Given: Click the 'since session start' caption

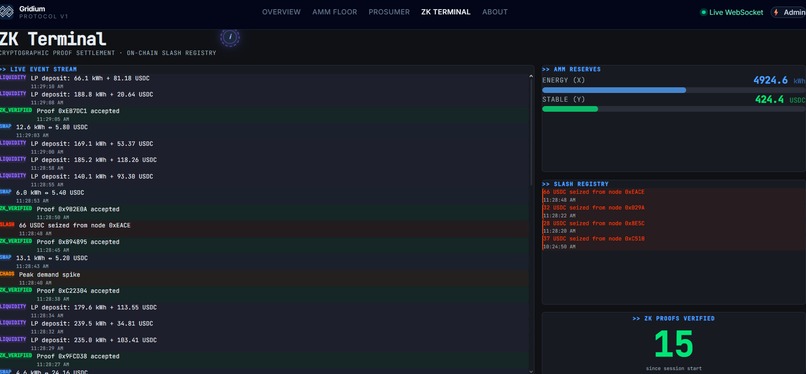Looking at the screenshot, I should (673, 368).
